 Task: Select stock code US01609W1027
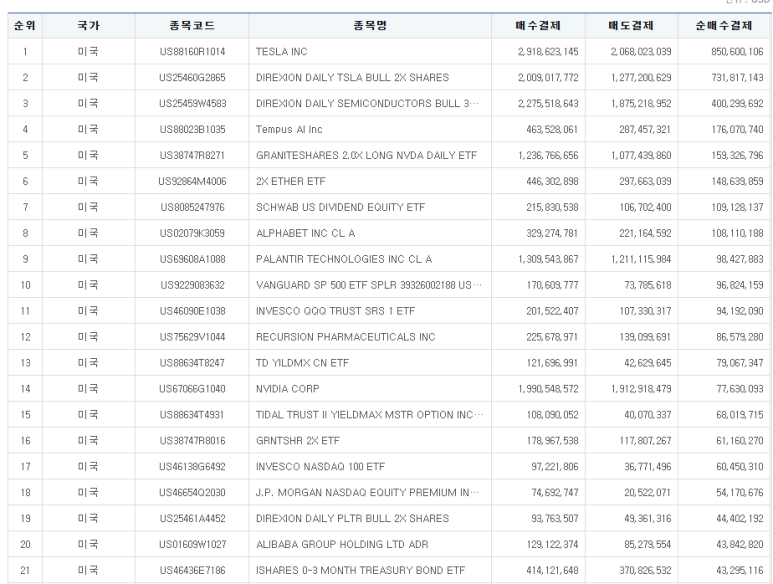tap(192, 545)
